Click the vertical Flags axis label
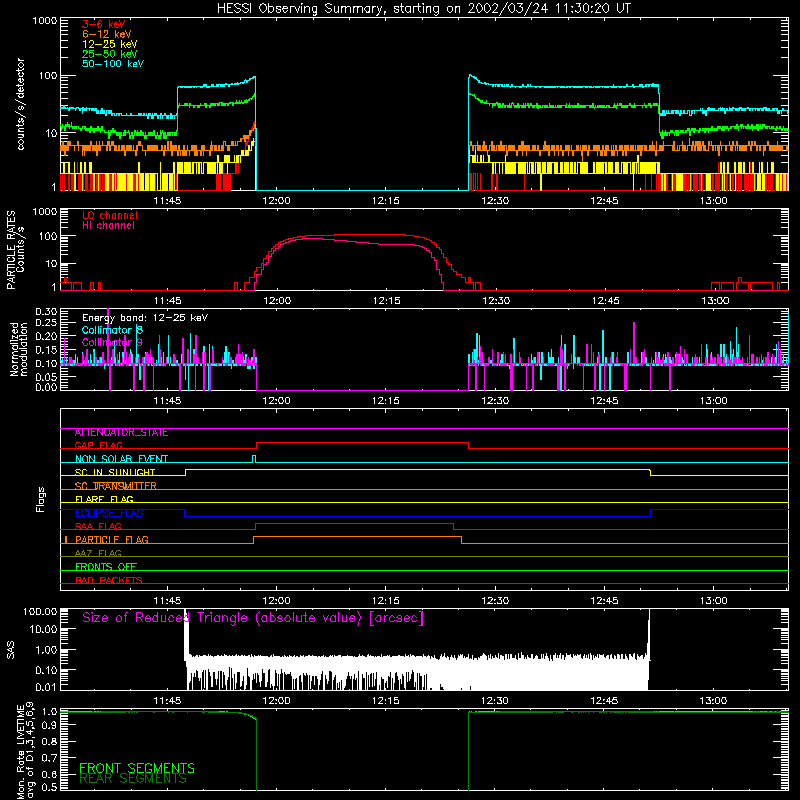 40,499
